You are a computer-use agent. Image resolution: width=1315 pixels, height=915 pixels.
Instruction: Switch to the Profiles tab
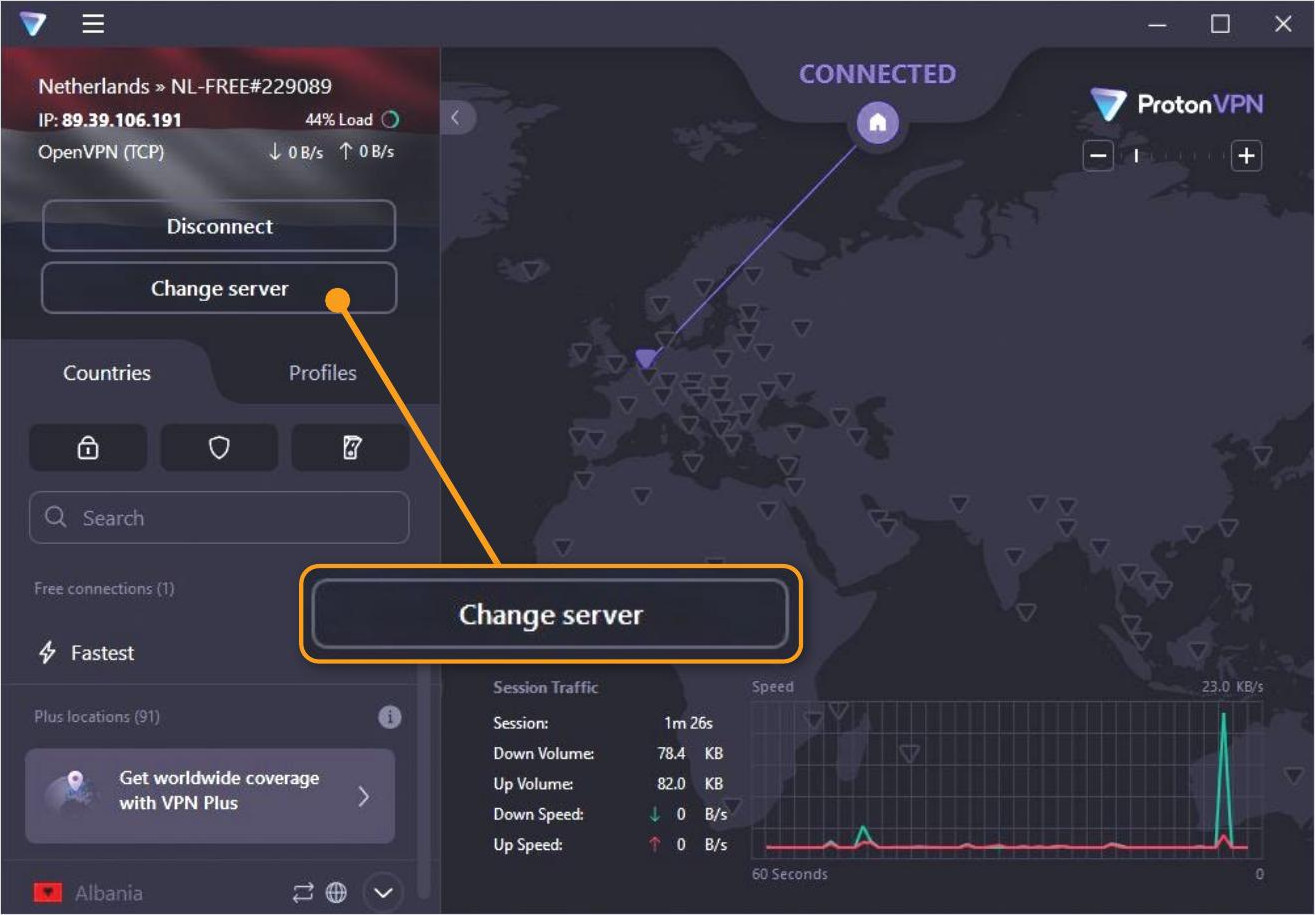322,373
